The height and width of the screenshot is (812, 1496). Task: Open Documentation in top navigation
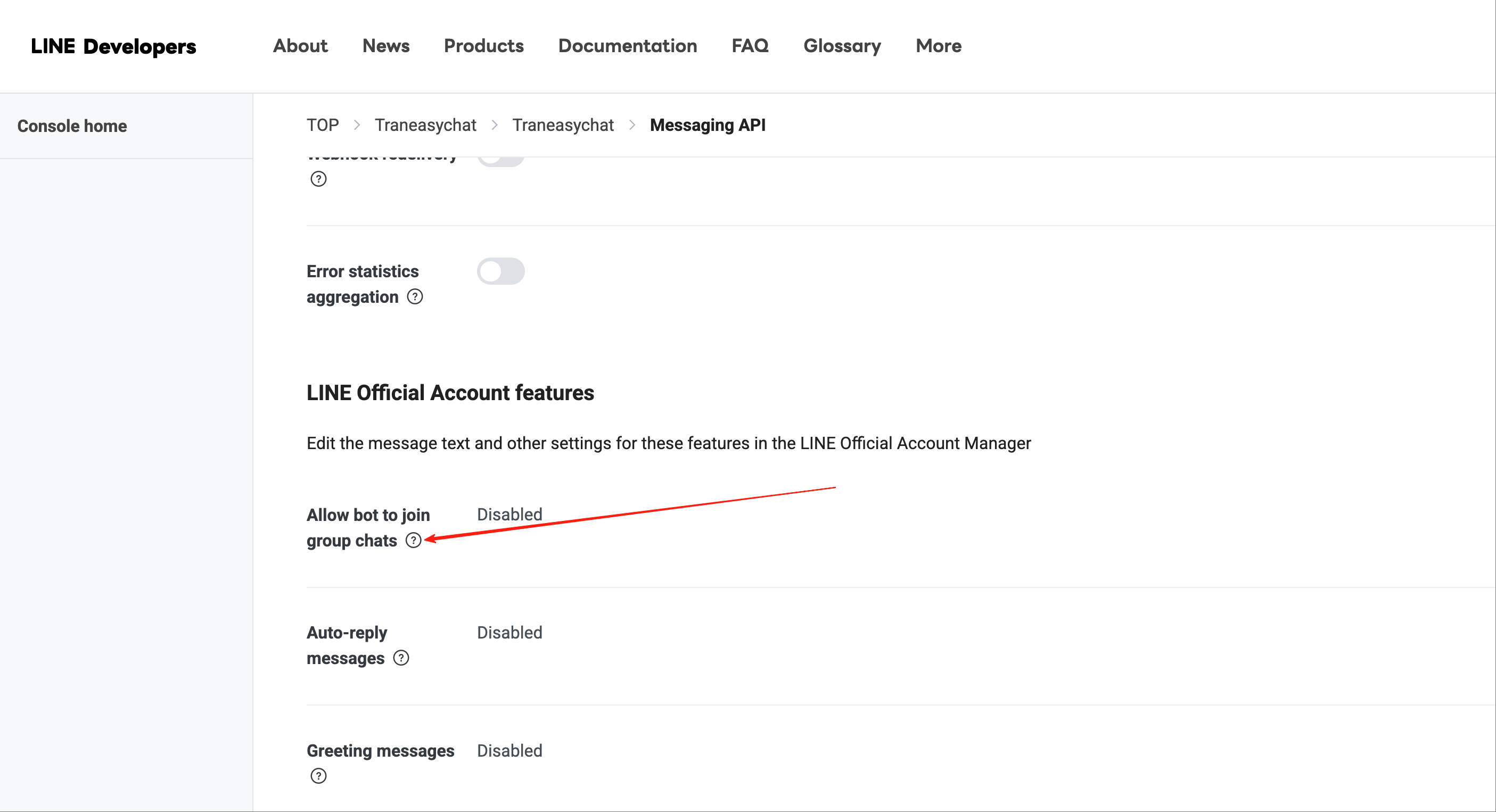click(627, 46)
